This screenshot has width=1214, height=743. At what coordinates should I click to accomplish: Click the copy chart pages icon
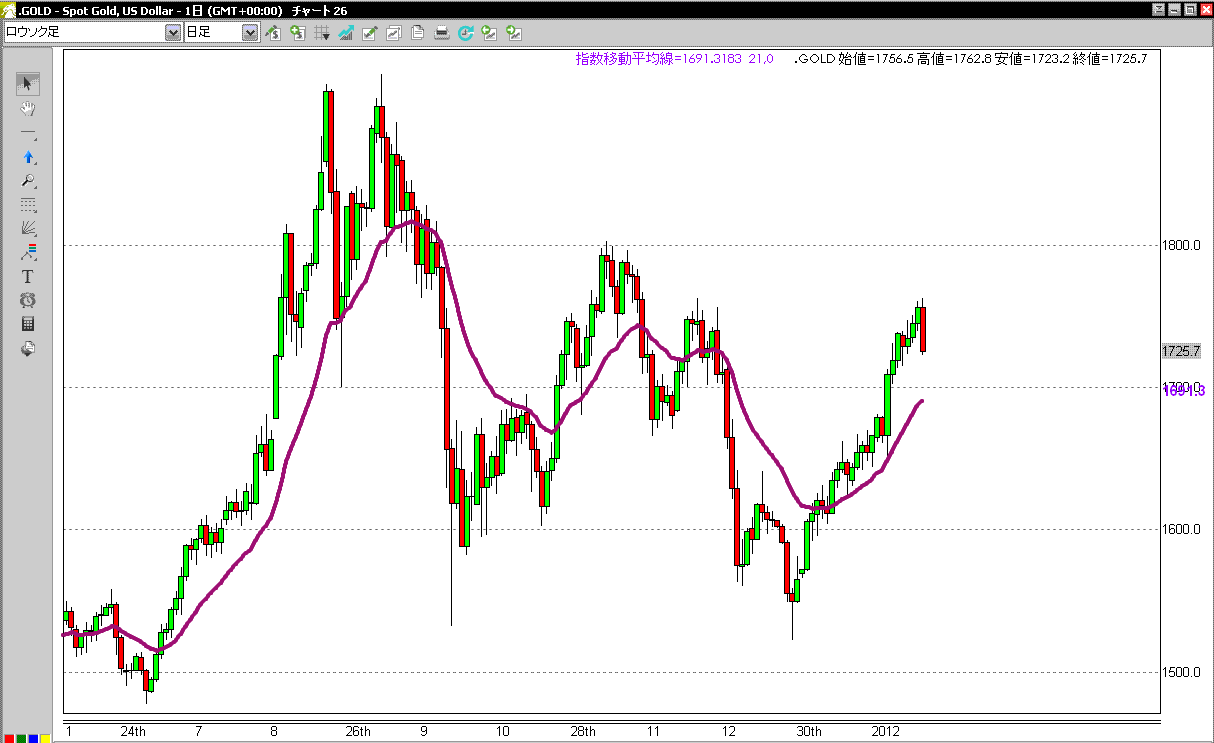point(418,33)
